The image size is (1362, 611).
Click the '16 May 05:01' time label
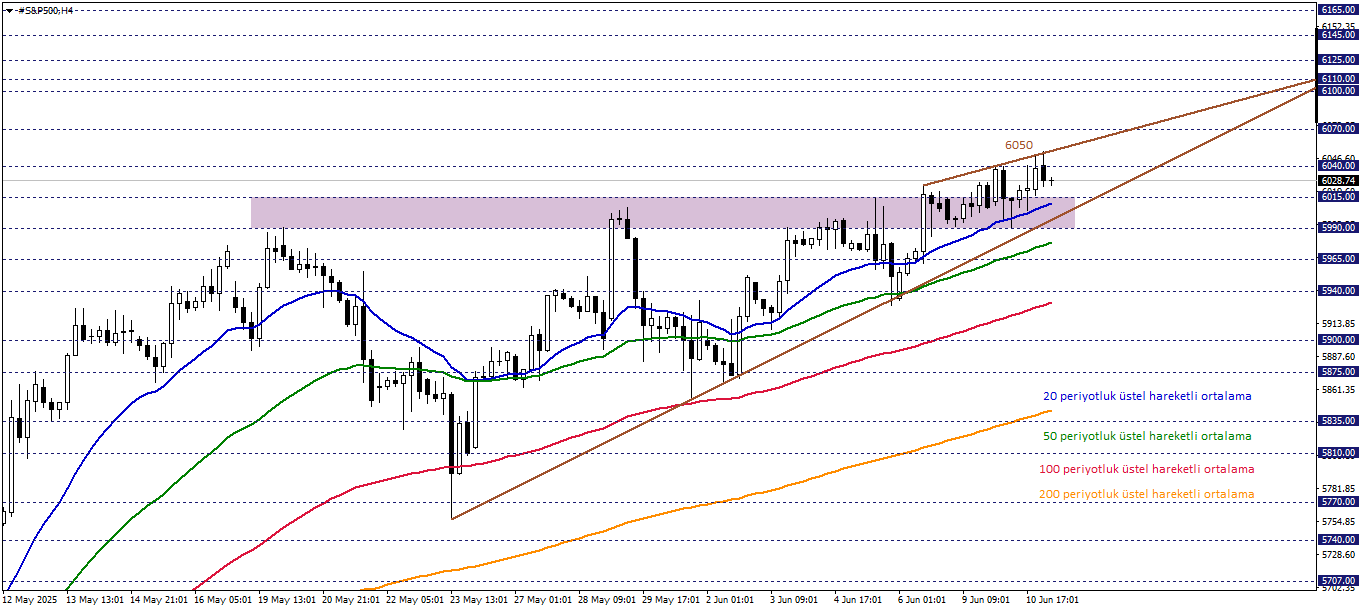223,600
